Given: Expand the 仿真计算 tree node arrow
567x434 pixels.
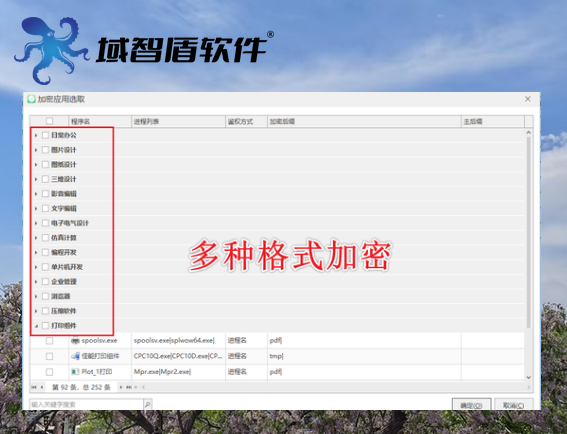Looking at the screenshot, I should (36, 238).
